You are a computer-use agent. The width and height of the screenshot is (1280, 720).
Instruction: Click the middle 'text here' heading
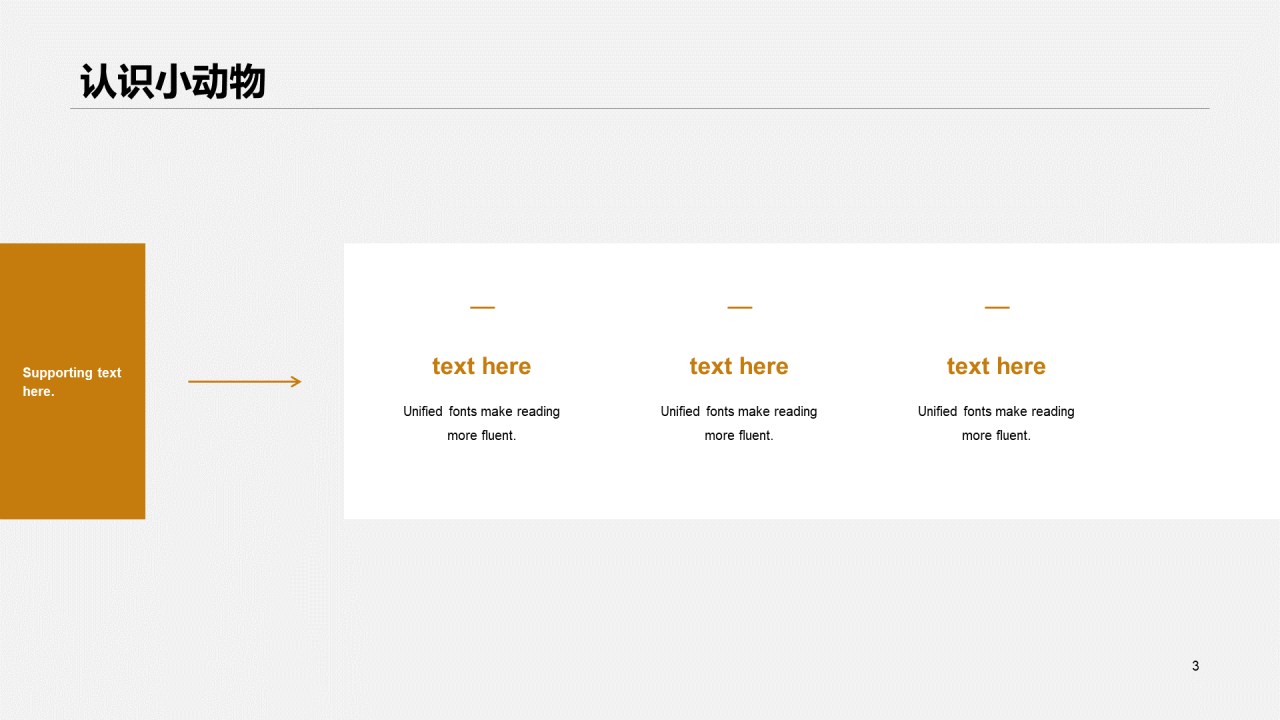click(739, 366)
